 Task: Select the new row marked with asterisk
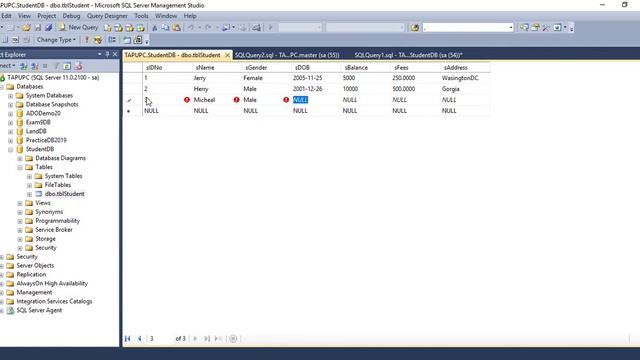(132, 111)
